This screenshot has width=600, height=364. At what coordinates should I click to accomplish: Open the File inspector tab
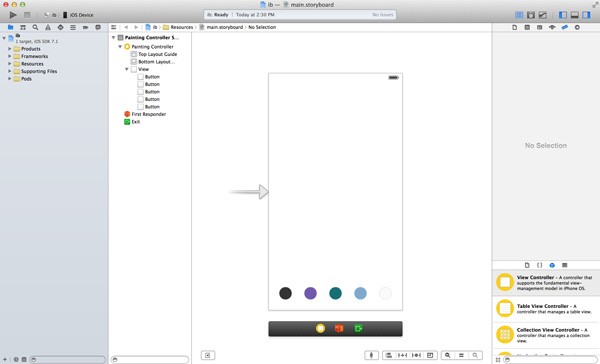(515, 28)
